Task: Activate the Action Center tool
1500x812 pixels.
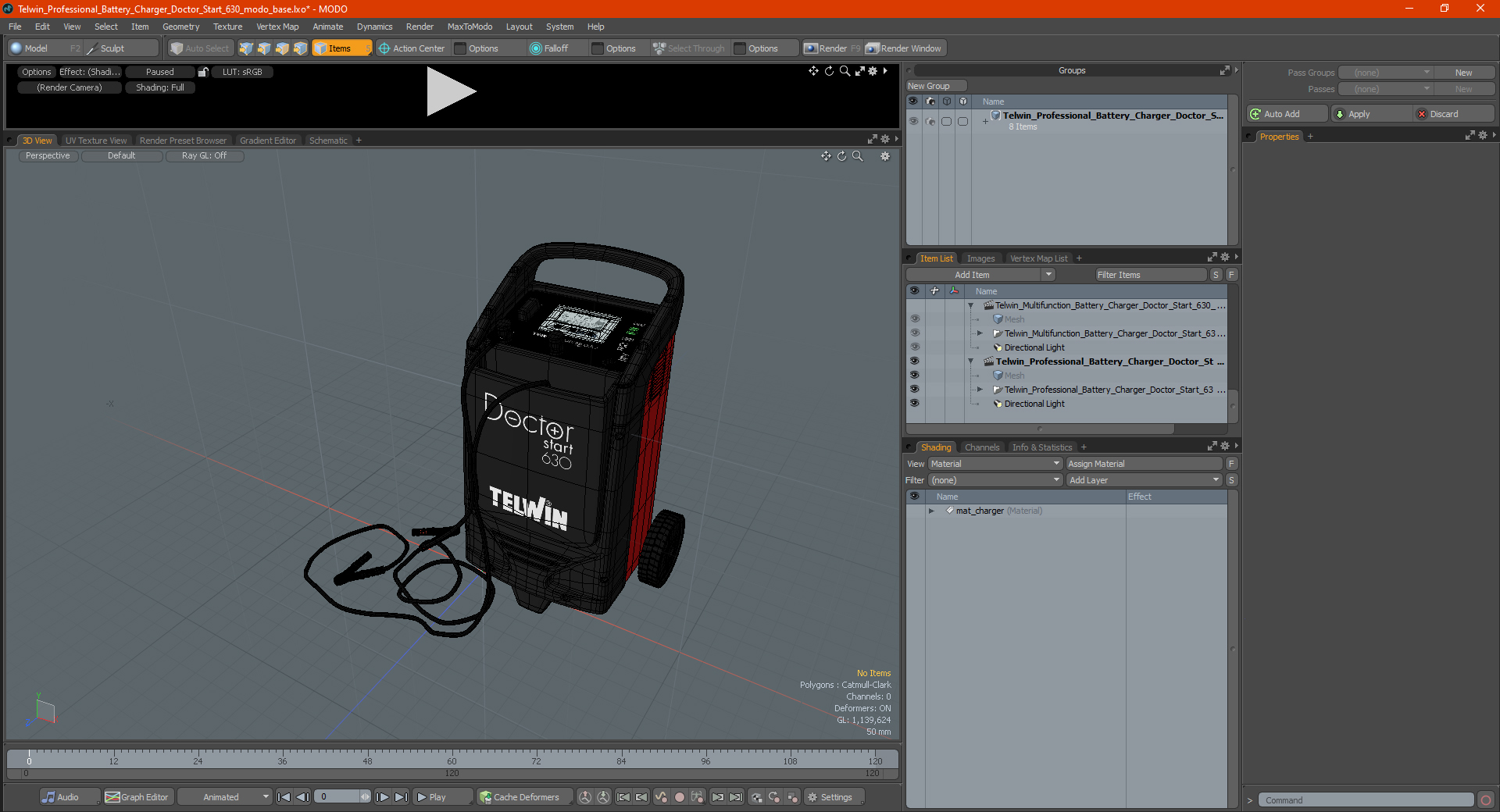Action: [x=412, y=48]
